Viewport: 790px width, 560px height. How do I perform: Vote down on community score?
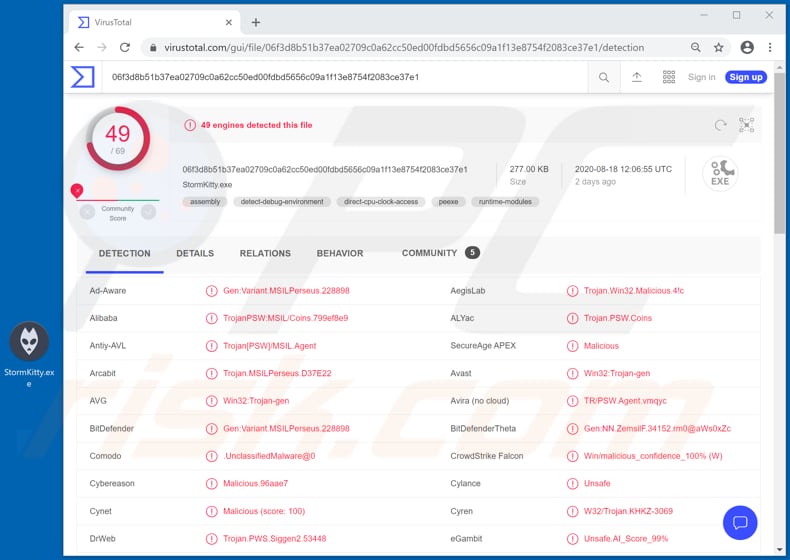(x=87, y=212)
